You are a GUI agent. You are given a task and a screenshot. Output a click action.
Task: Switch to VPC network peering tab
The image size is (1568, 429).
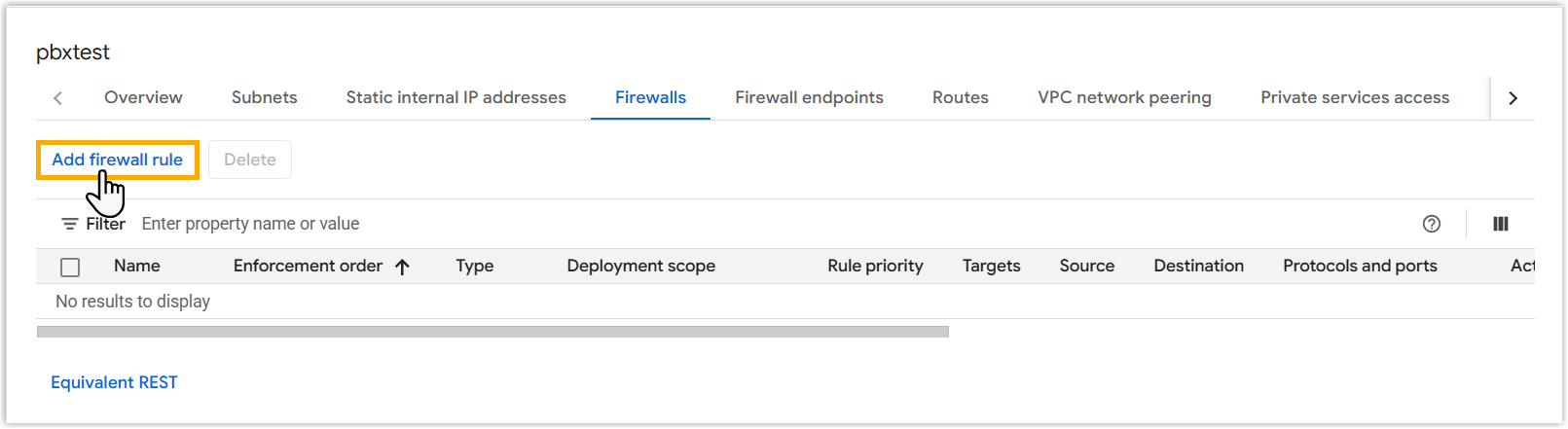(x=1124, y=97)
